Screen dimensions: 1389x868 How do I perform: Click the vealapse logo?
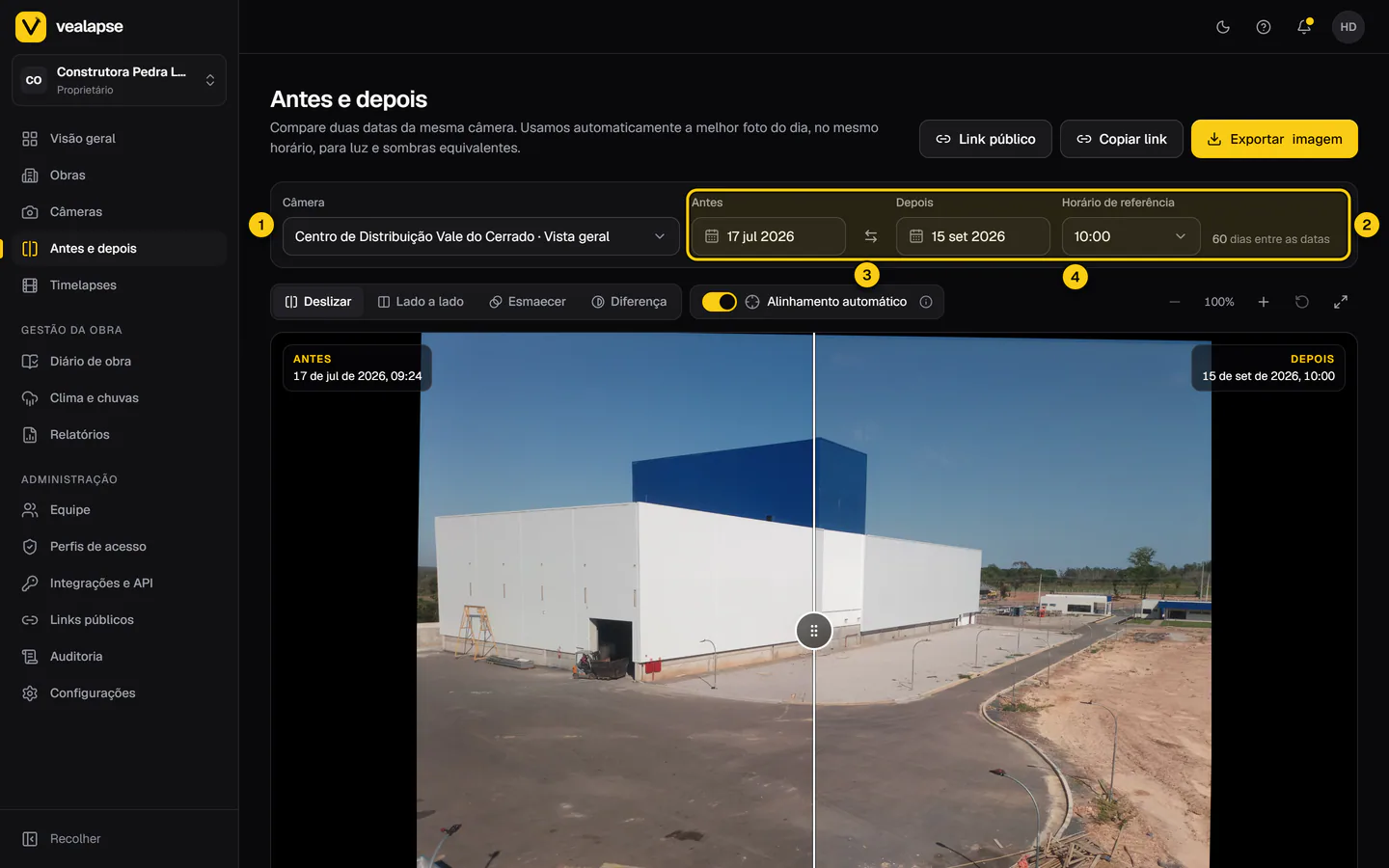pyautogui.click(x=69, y=27)
